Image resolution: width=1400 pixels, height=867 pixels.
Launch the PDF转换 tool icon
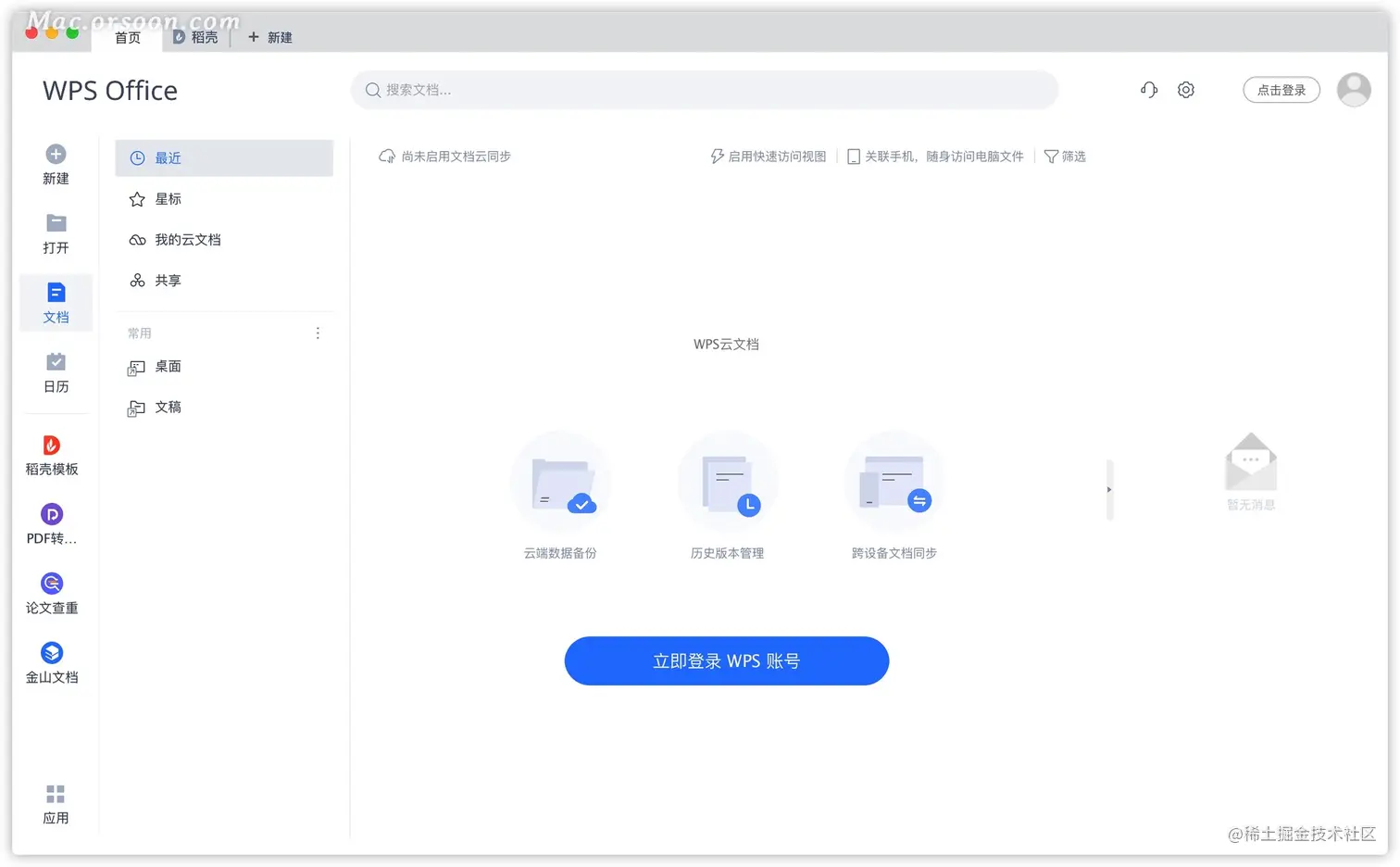click(52, 514)
